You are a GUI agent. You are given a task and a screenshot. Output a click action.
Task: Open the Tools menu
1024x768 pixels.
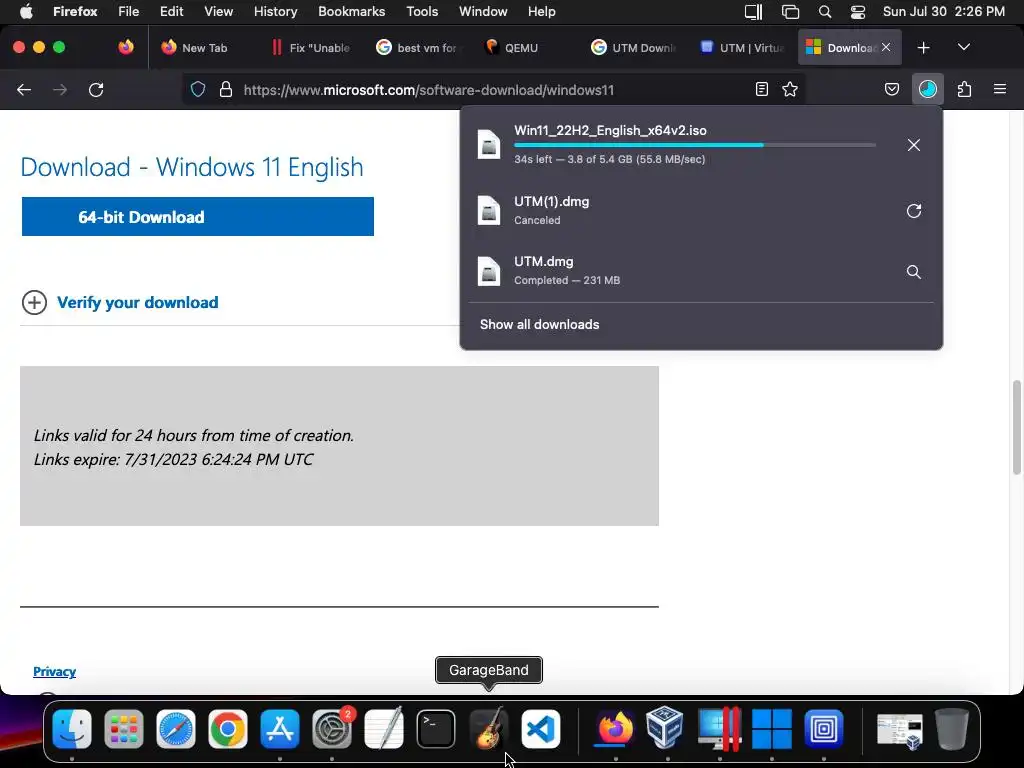422,11
